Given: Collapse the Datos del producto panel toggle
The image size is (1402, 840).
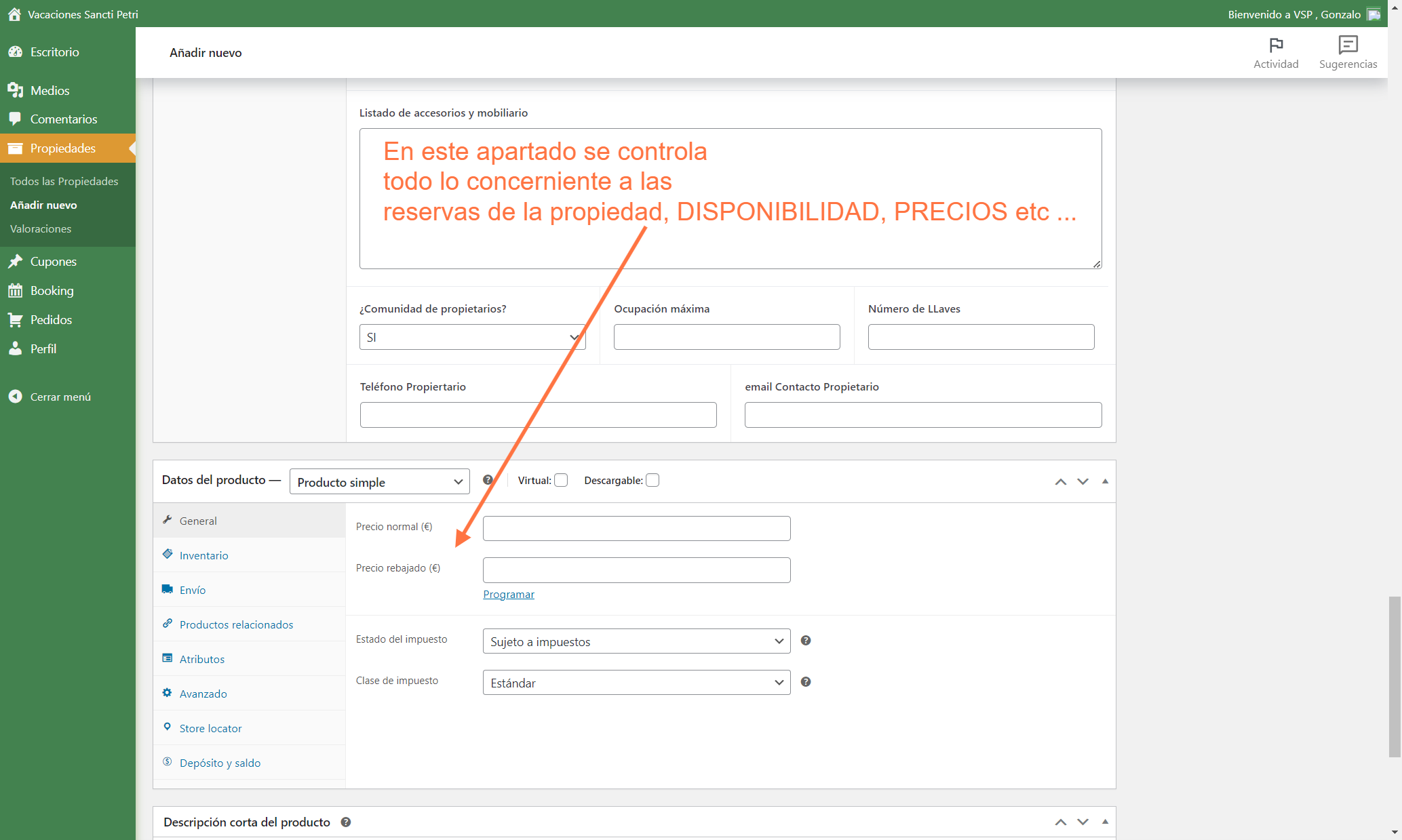Looking at the screenshot, I should coord(1105,481).
